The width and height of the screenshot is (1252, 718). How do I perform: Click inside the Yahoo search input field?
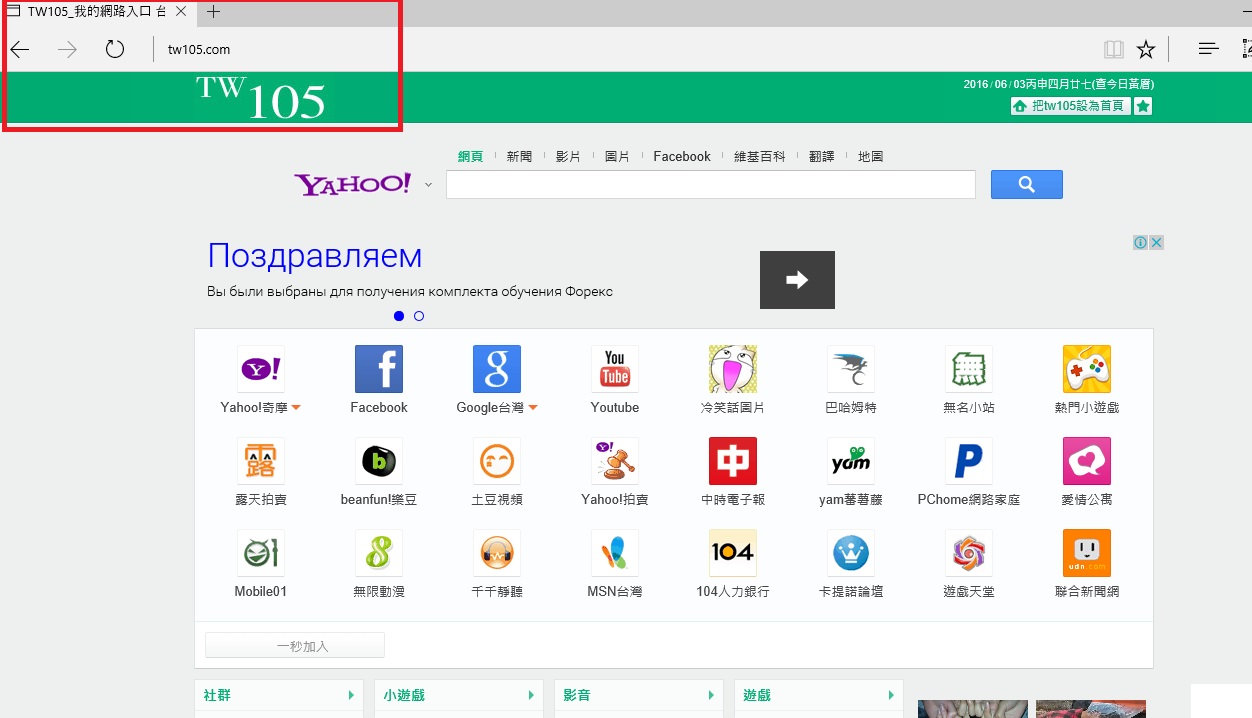[x=710, y=184]
